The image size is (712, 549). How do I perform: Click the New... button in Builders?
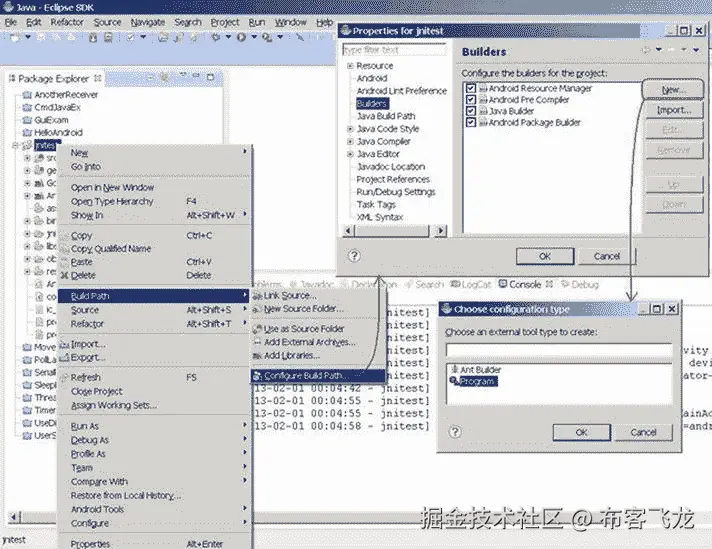click(x=673, y=90)
